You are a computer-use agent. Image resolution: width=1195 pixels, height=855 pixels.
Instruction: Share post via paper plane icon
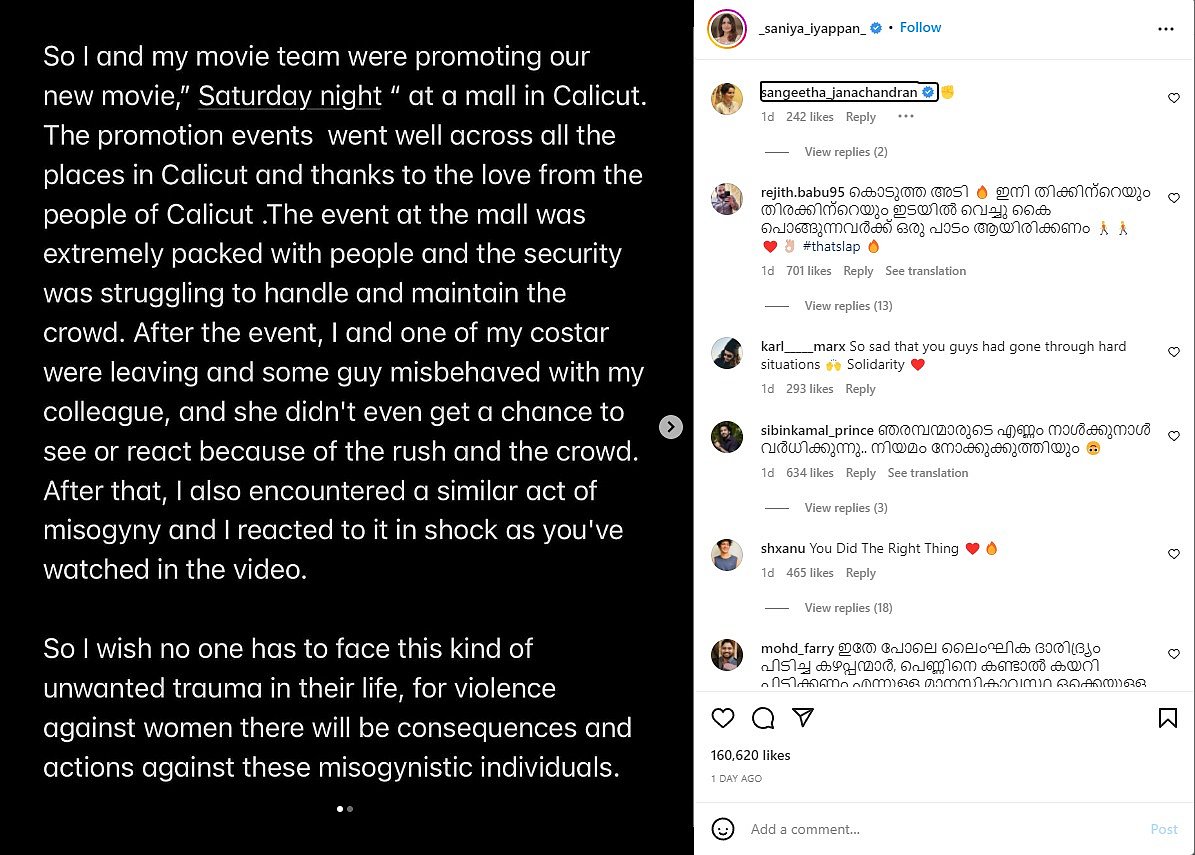(x=802, y=718)
